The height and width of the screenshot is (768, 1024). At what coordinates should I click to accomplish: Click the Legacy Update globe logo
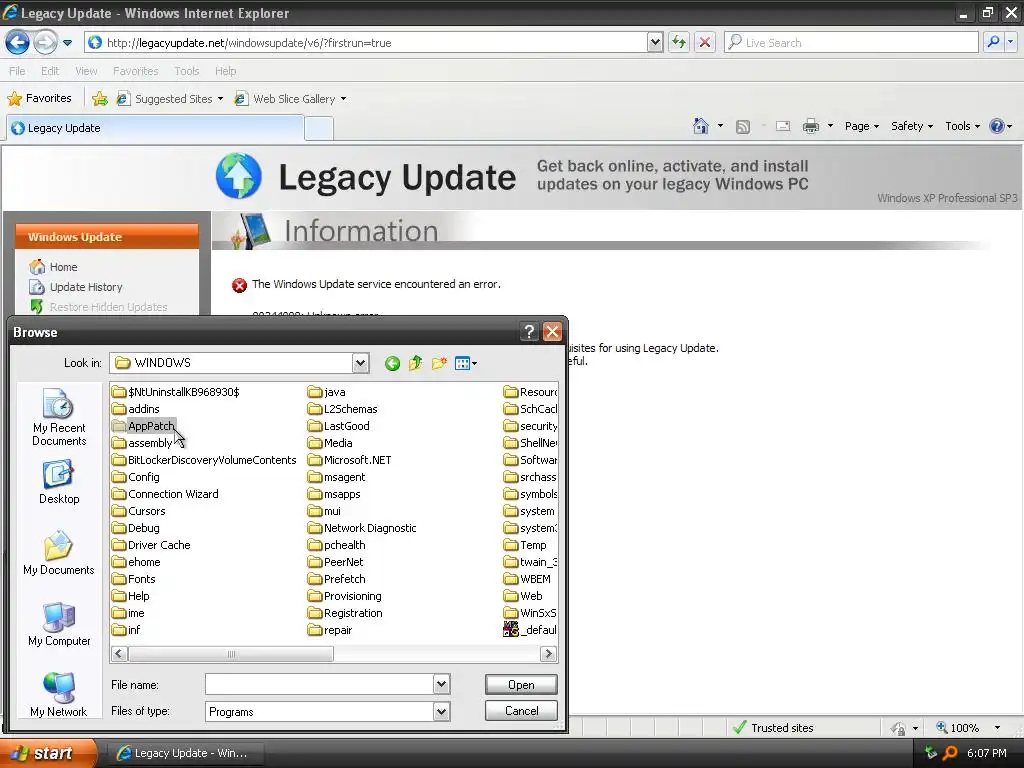[x=239, y=176]
